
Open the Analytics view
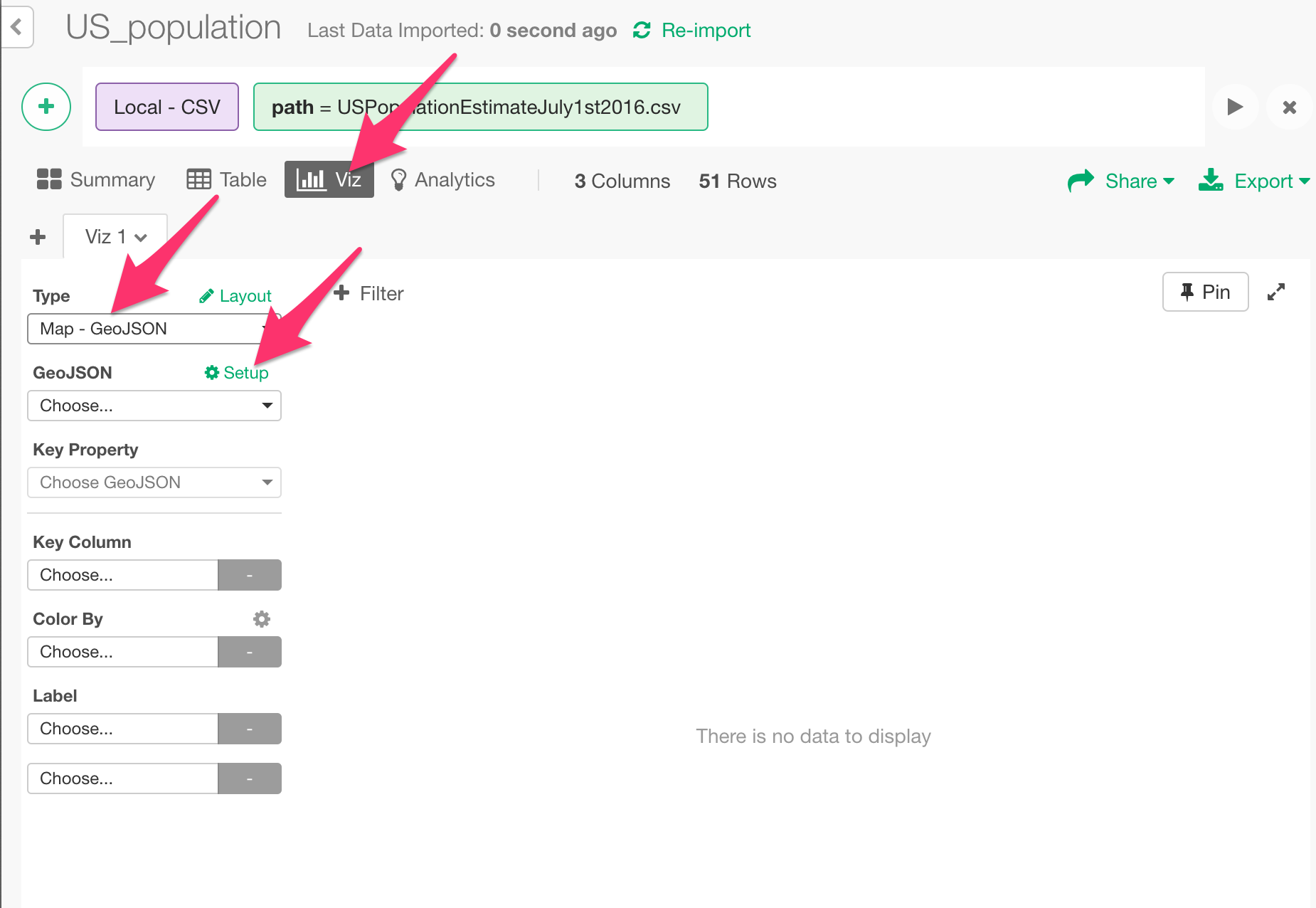[x=442, y=179]
